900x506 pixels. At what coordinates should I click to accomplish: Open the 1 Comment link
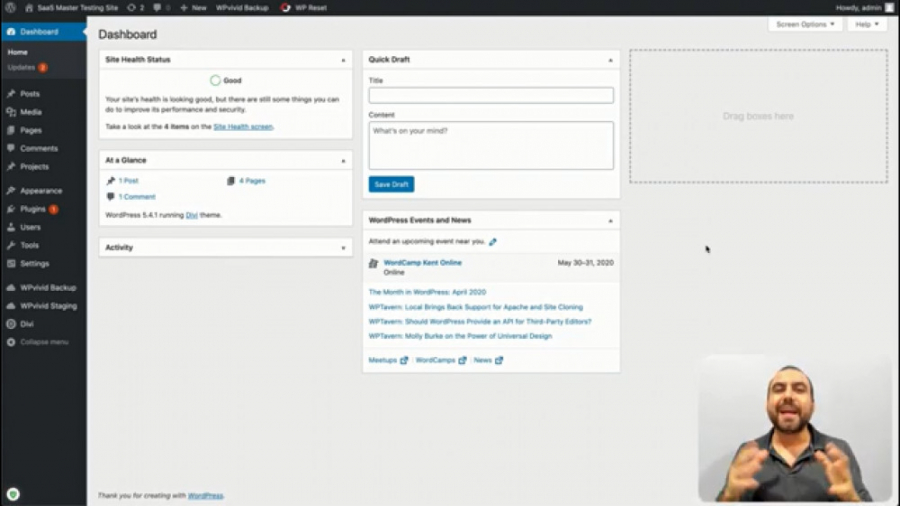click(137, 196)
